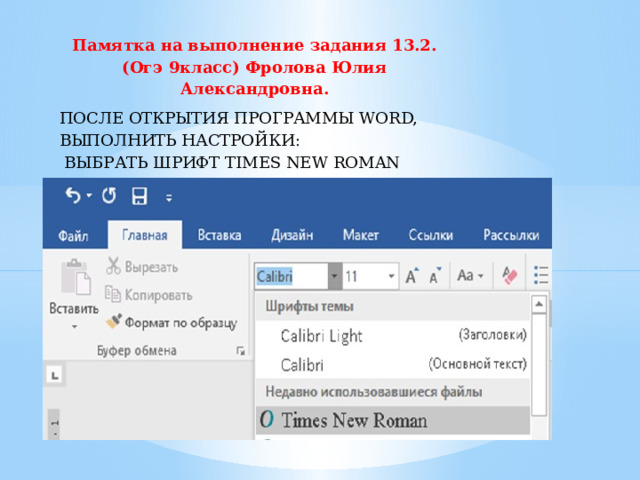Screen dimensions: 640x480
Task: Click the Redo (repeat) icon
Action: [109, 196]
